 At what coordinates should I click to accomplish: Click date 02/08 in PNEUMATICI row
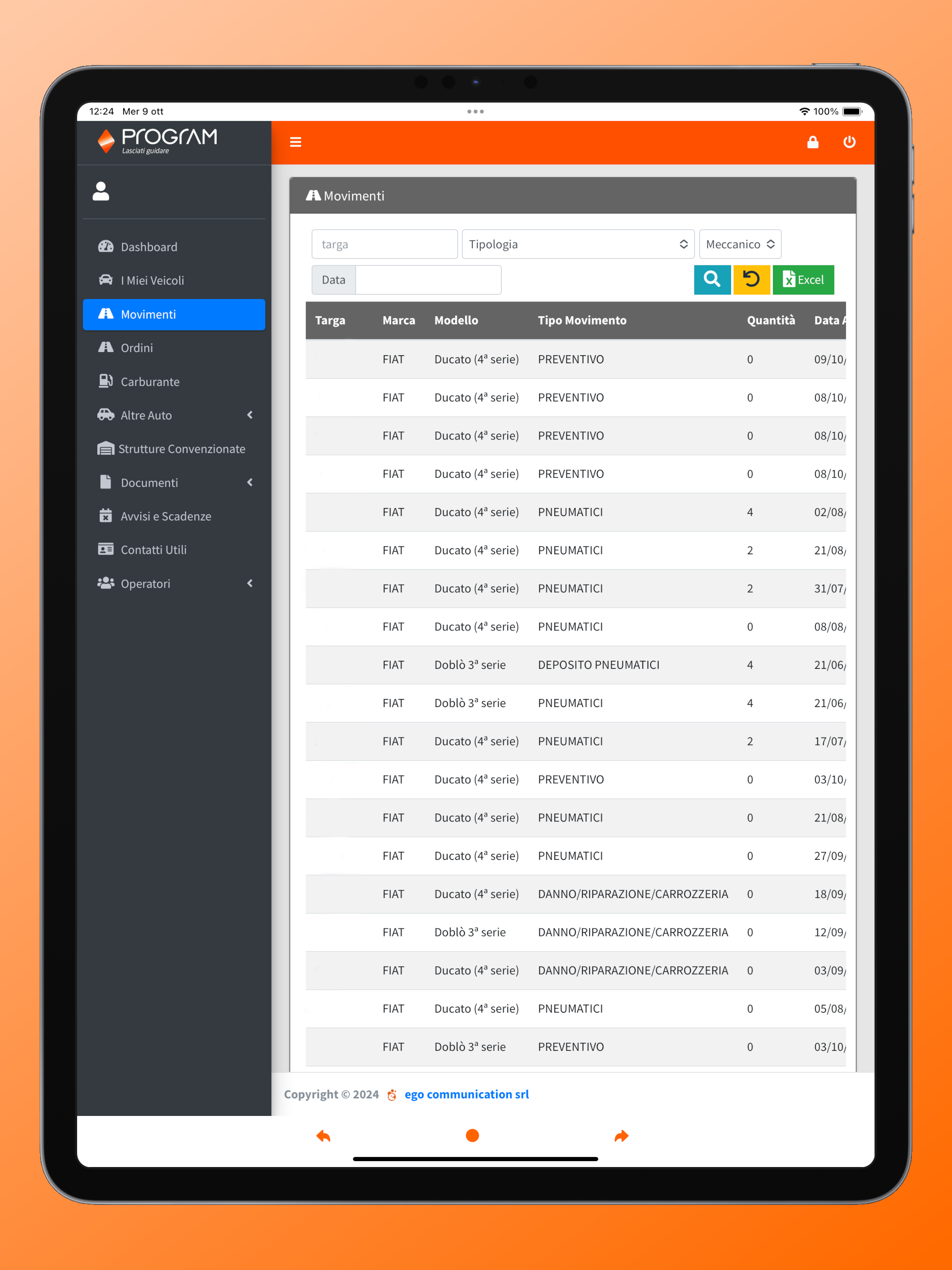pyautogui.click(x=830, y=512)
